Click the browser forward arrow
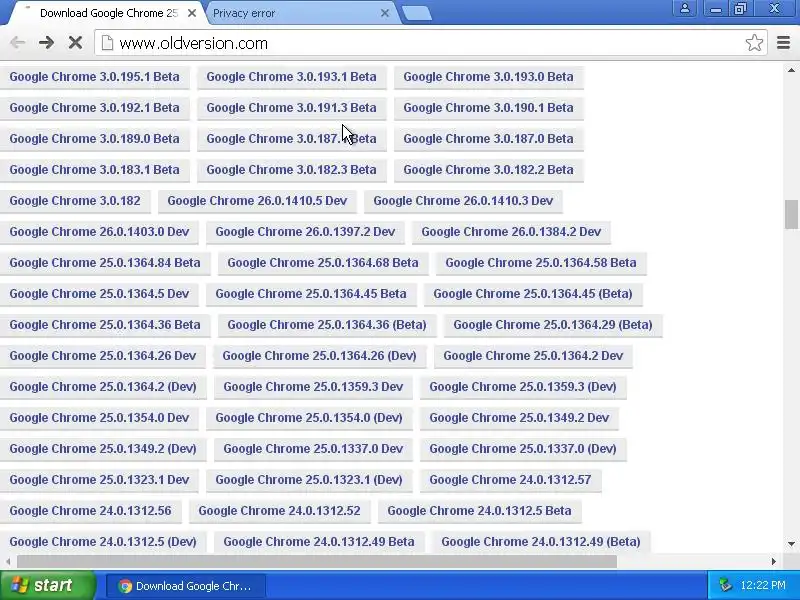Viewport: 800px width, 600px height. [x=46, y=42]
